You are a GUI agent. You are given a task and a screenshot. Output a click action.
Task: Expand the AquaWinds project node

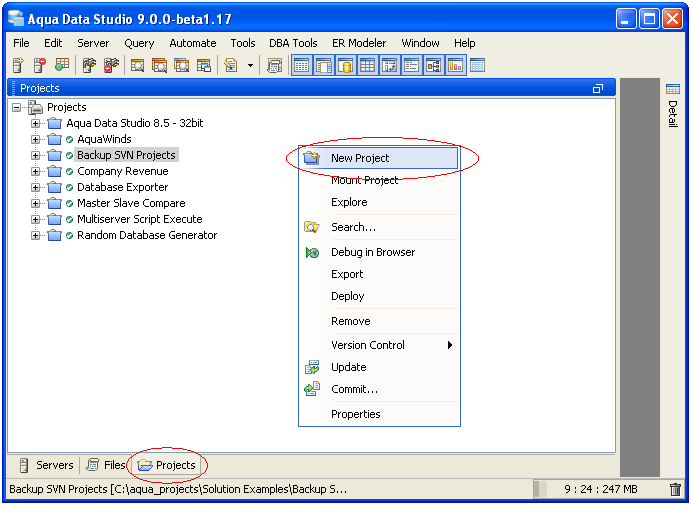pyautogui.click(x=36, y=139)
